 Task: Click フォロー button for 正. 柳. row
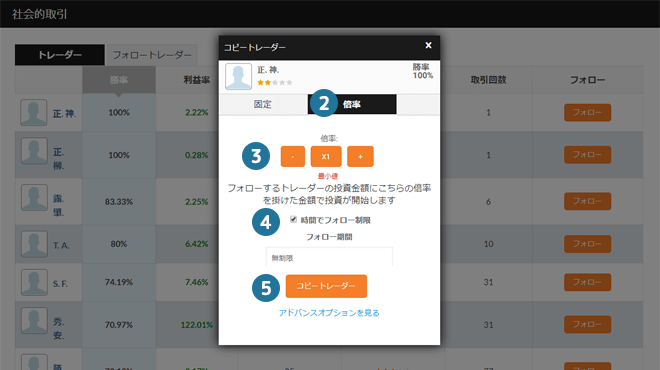(x=587, y=154)
